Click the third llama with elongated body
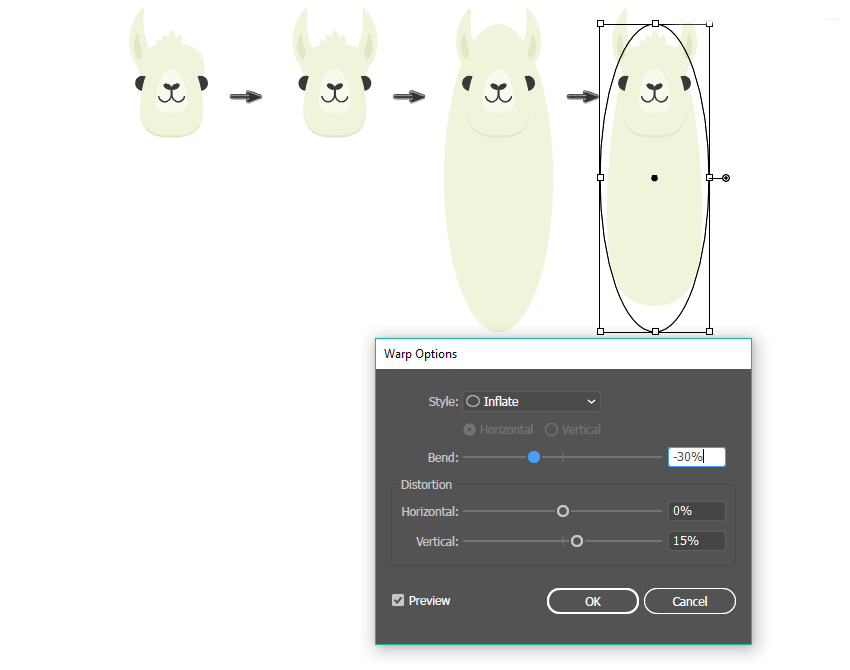Screen dimensions: 850x670 click(499, 169)
